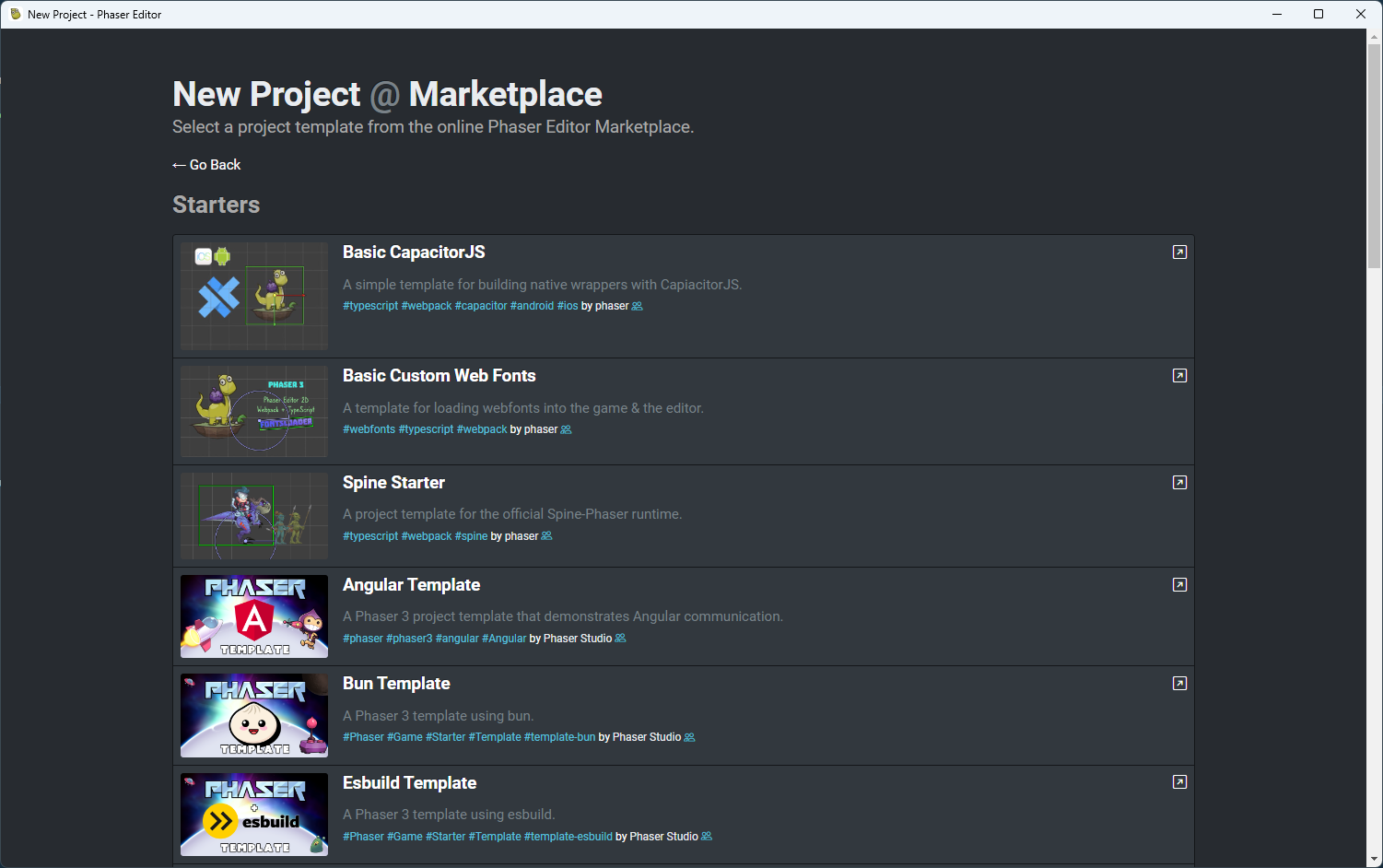Click scrollbar up arrow
Screen dimensions: 1383x868
[x=1375, y=36]
